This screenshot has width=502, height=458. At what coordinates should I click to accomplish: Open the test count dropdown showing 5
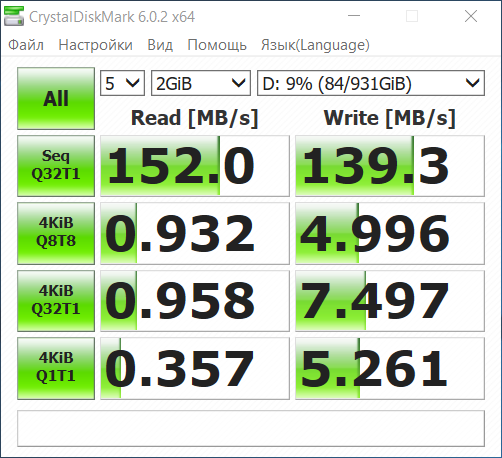point(122,83)
